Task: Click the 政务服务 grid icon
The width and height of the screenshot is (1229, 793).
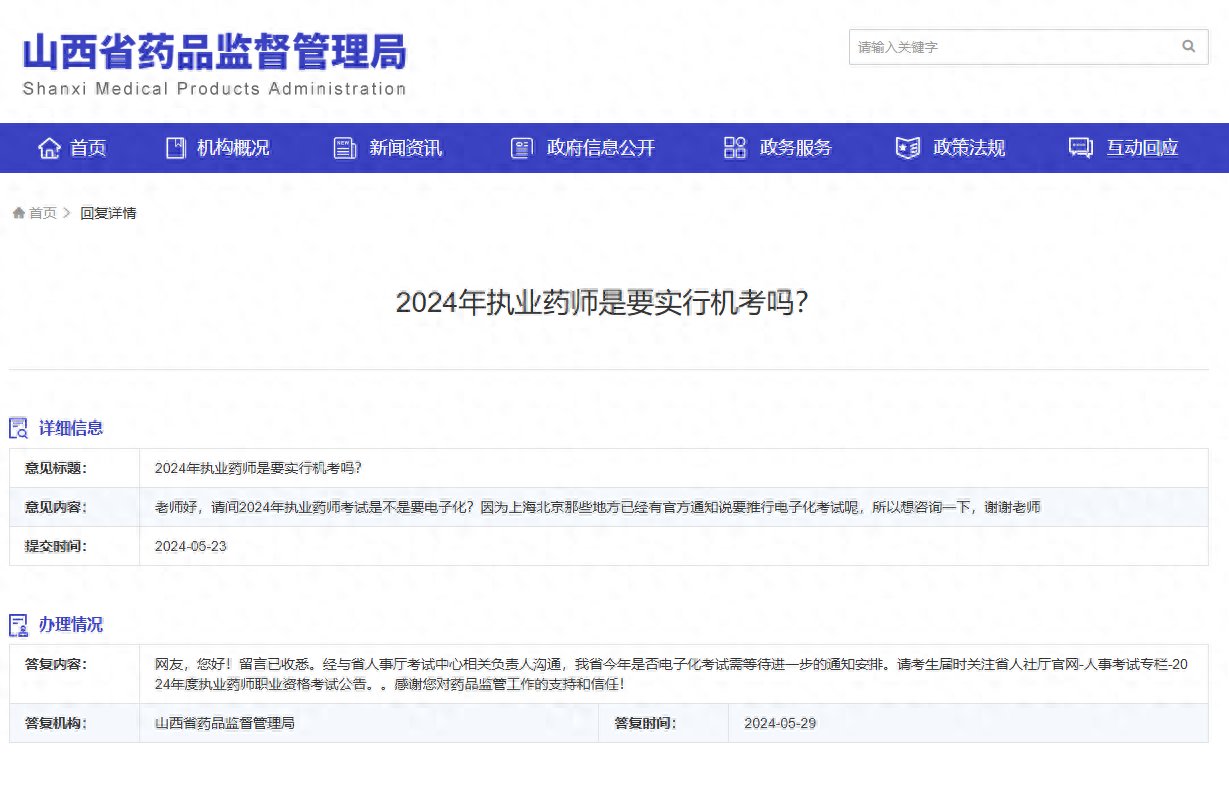Action: [x=735, y=148]
